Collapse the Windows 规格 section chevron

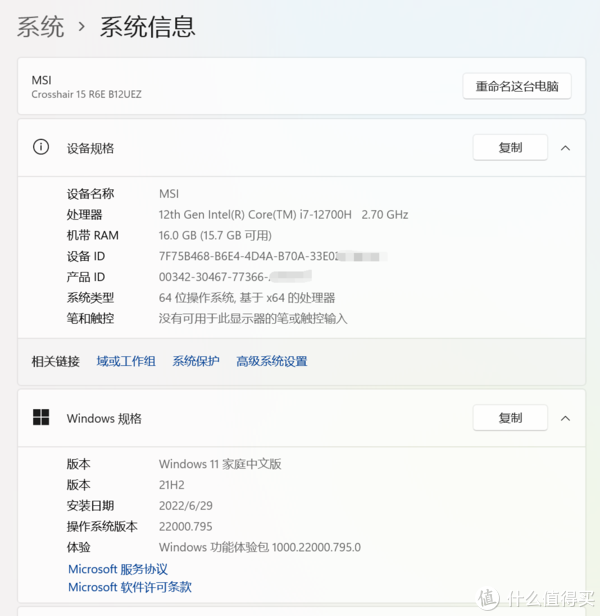565,418
